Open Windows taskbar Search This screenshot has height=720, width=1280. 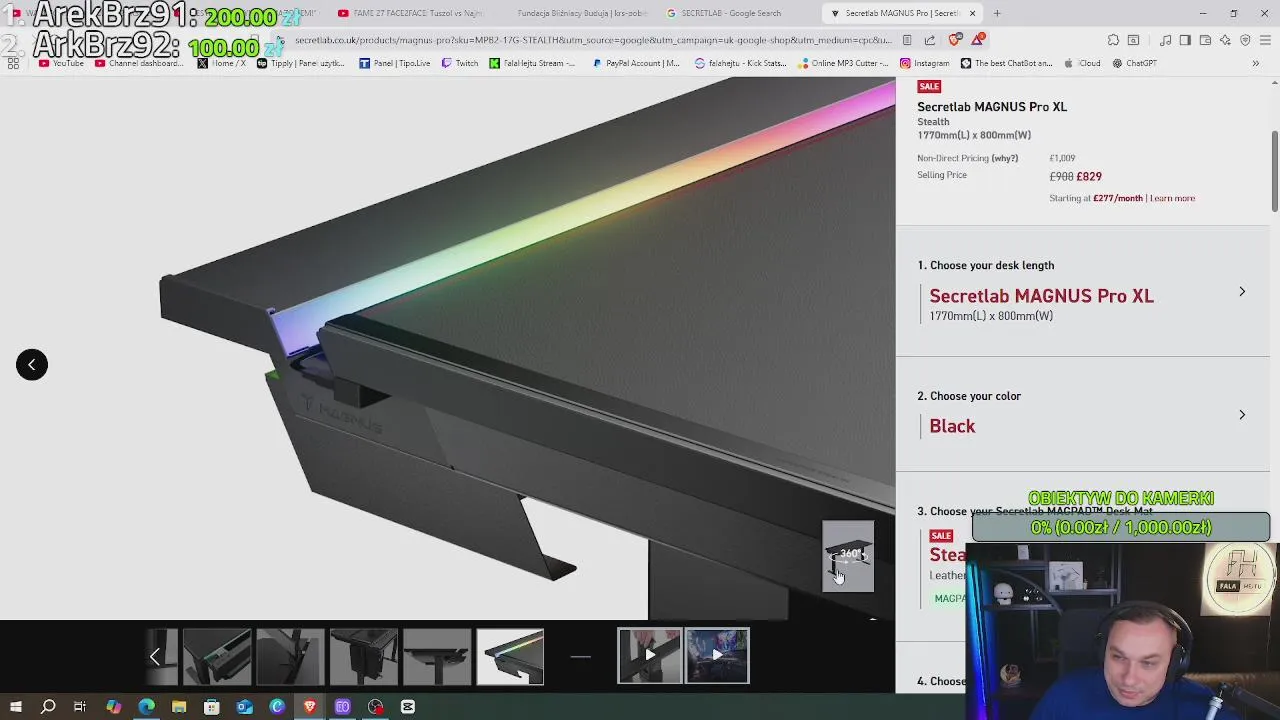(48, 707)
